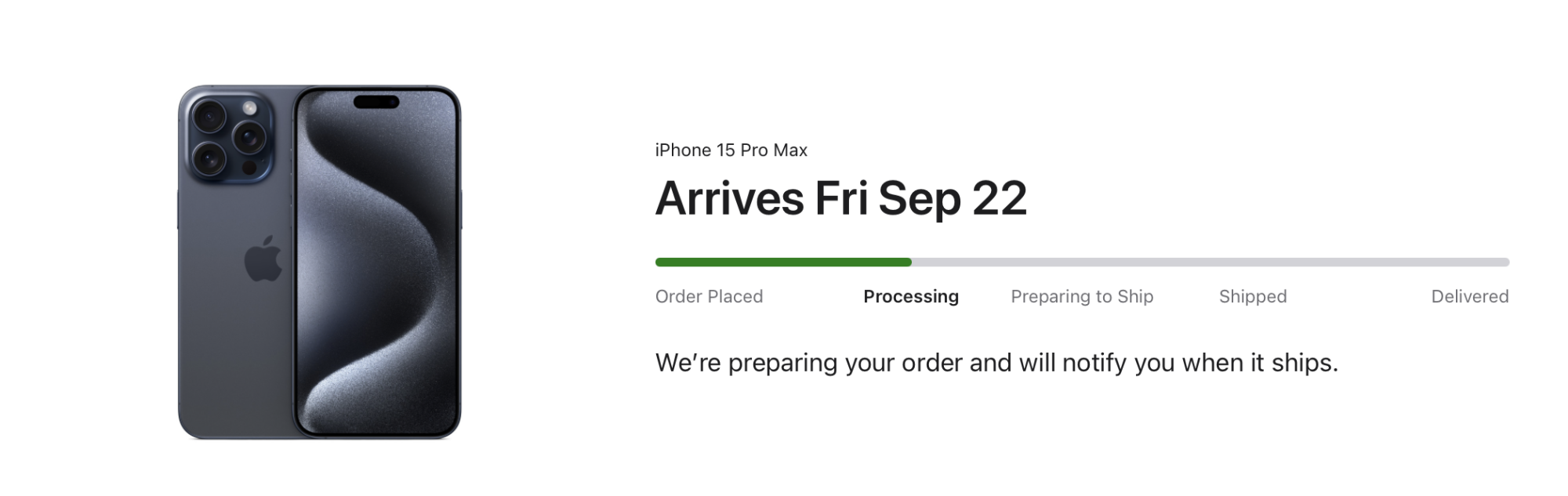Click the end of the green progress segment
The image size is (1568, 496).
tap(908, 262)
